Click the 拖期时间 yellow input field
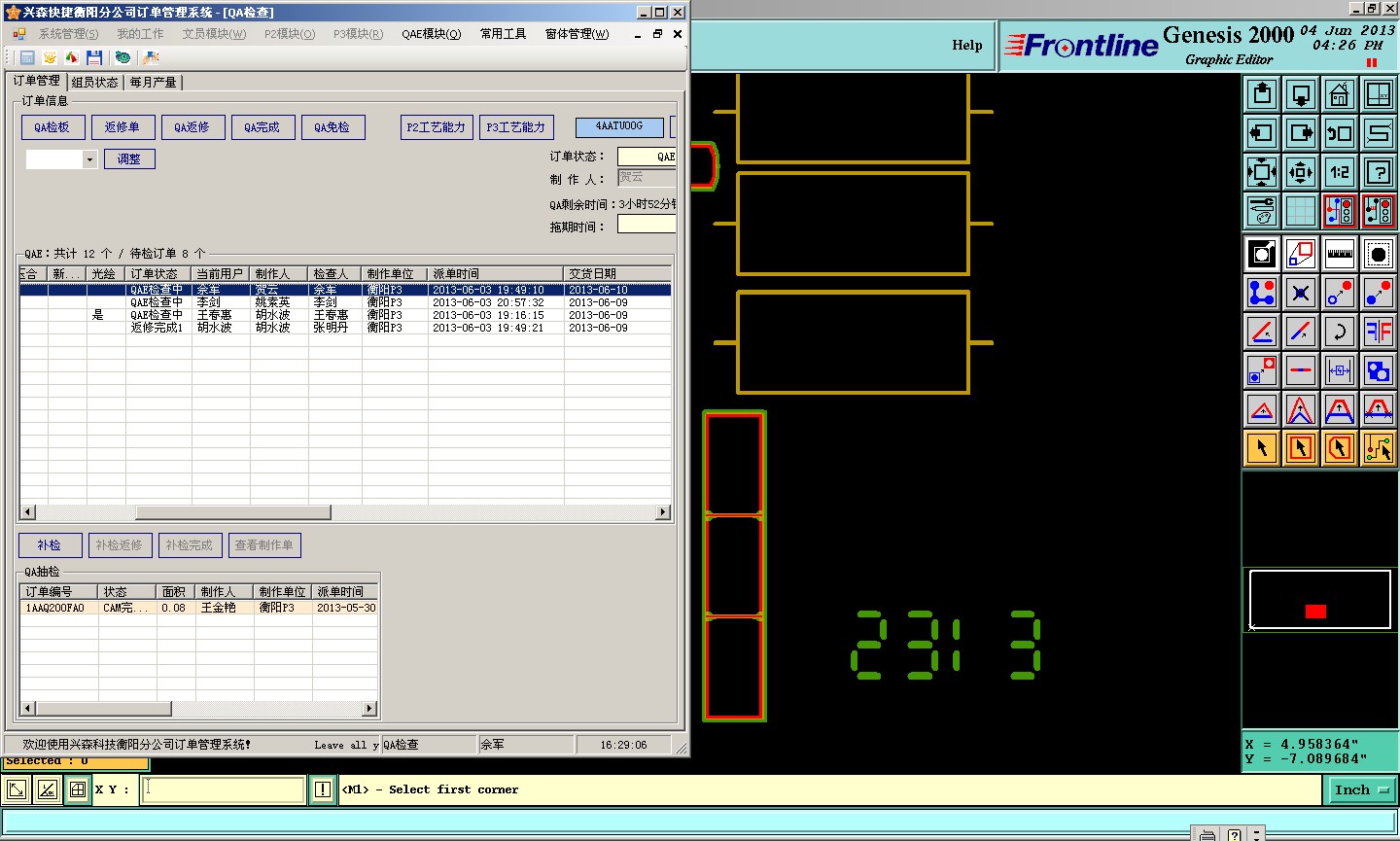1400x841 pixels. [x=647, y=225]
